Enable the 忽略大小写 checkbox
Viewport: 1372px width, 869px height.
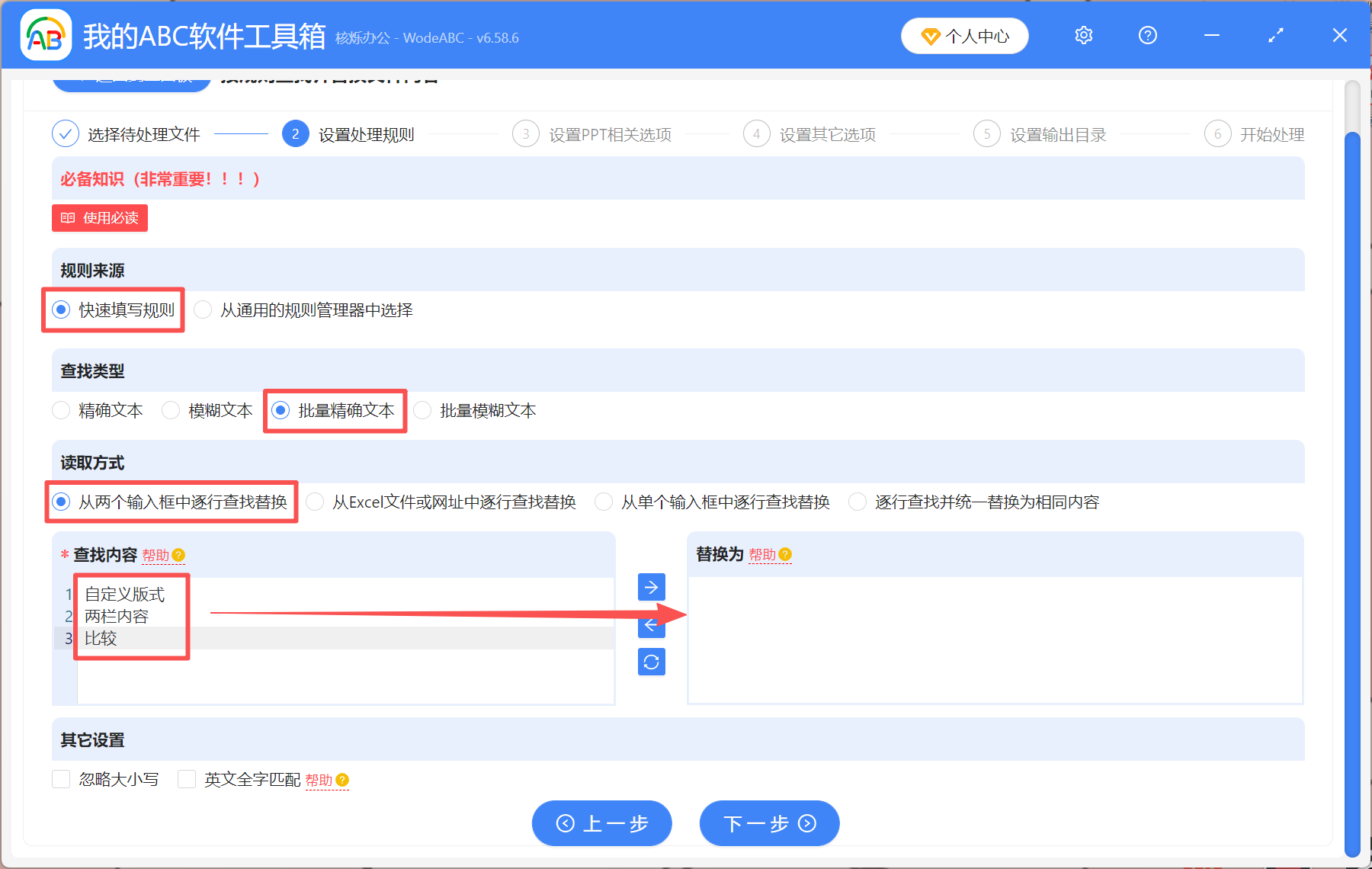[x=61, y=779]
